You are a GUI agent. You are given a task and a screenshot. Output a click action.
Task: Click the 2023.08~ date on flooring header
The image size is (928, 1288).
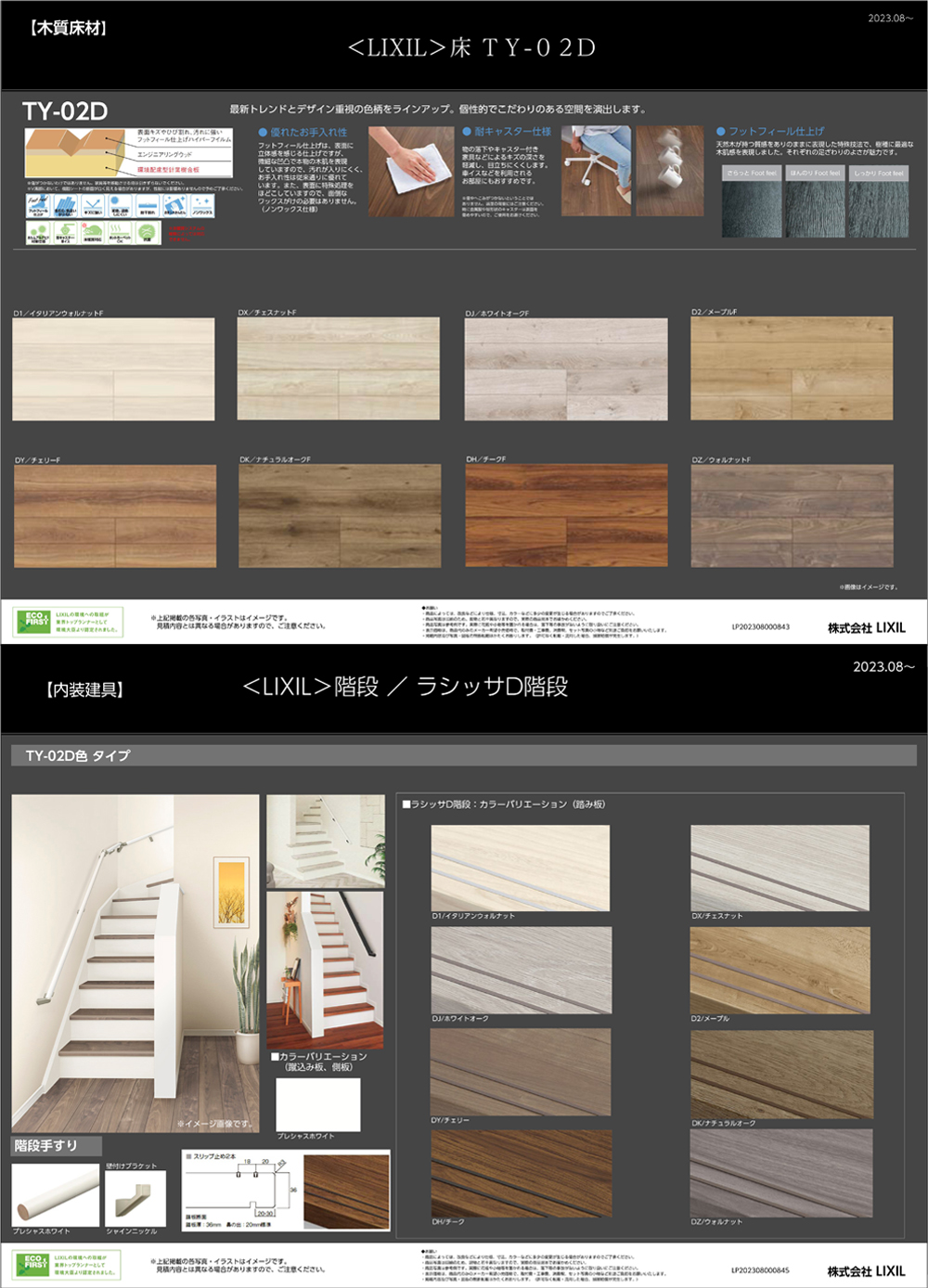click(891, 18)
